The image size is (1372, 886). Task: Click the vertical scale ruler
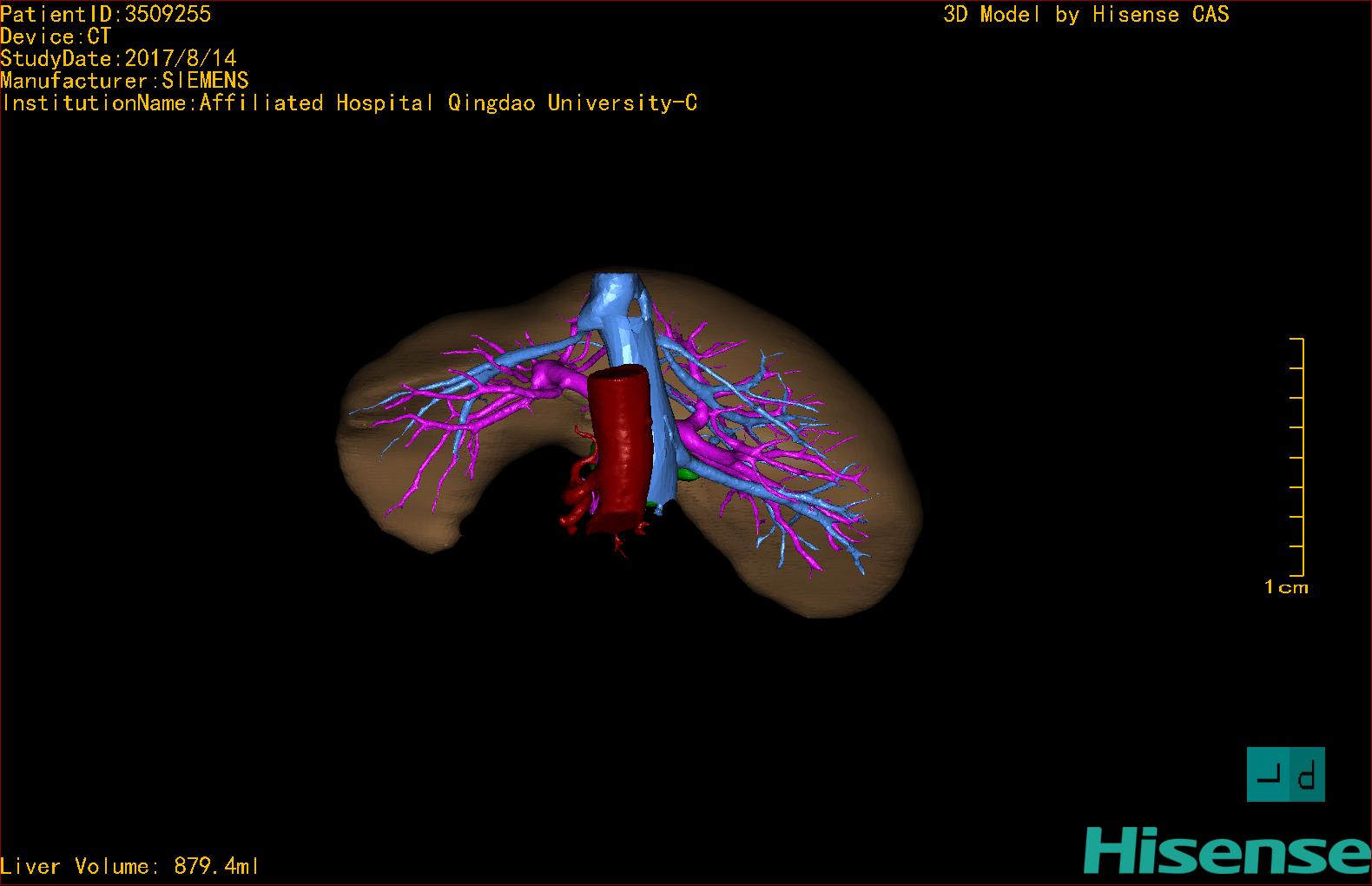click(1297, 457)
